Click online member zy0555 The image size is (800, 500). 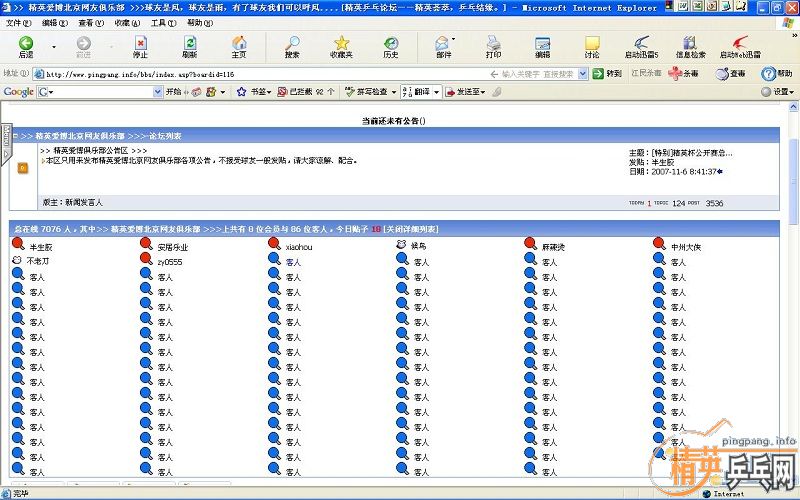click(170, 262)
